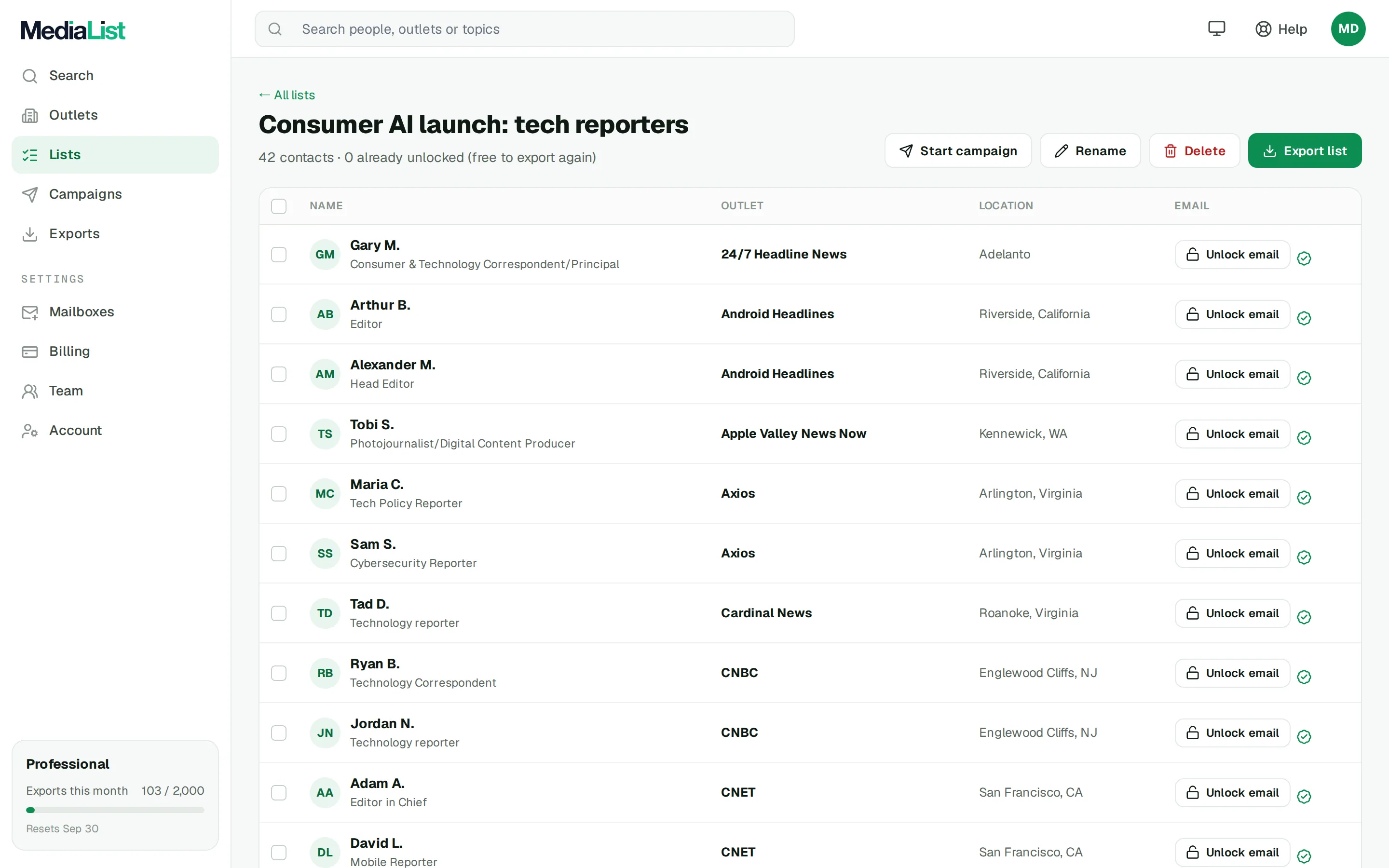Open Exports in the sidebar
The width and height of the screenshot is (1389, 868).
[x=115, y=234]
